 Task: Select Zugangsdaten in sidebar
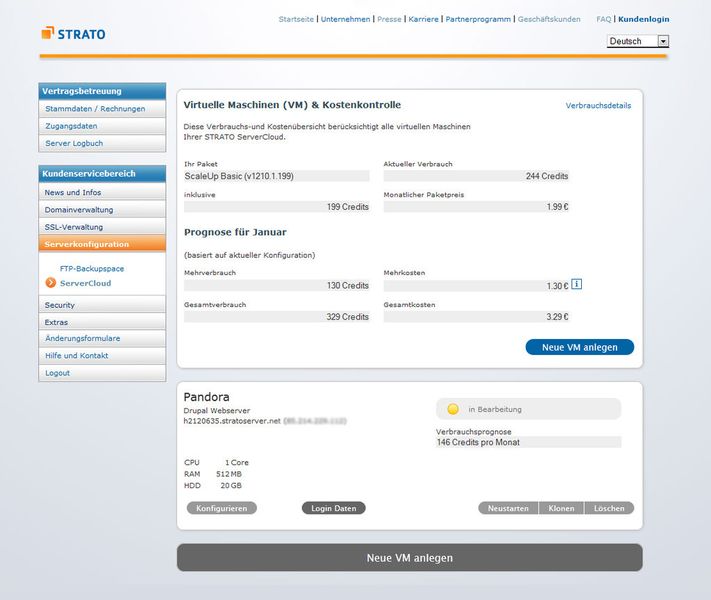click(102, 126)
